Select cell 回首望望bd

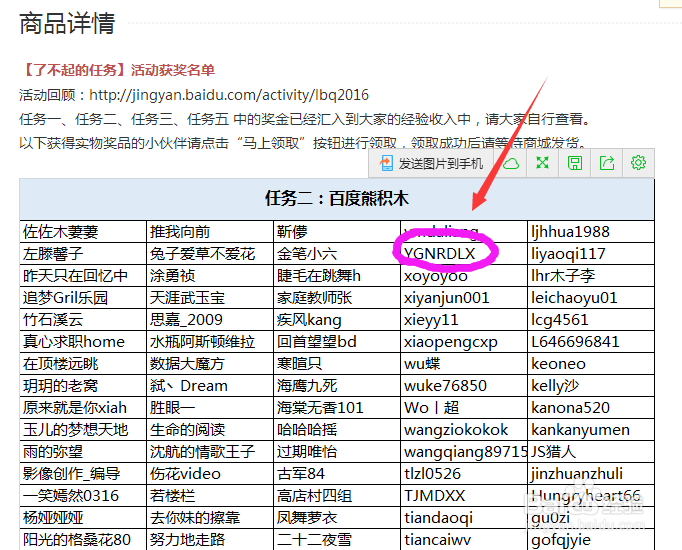click(337, 342)
